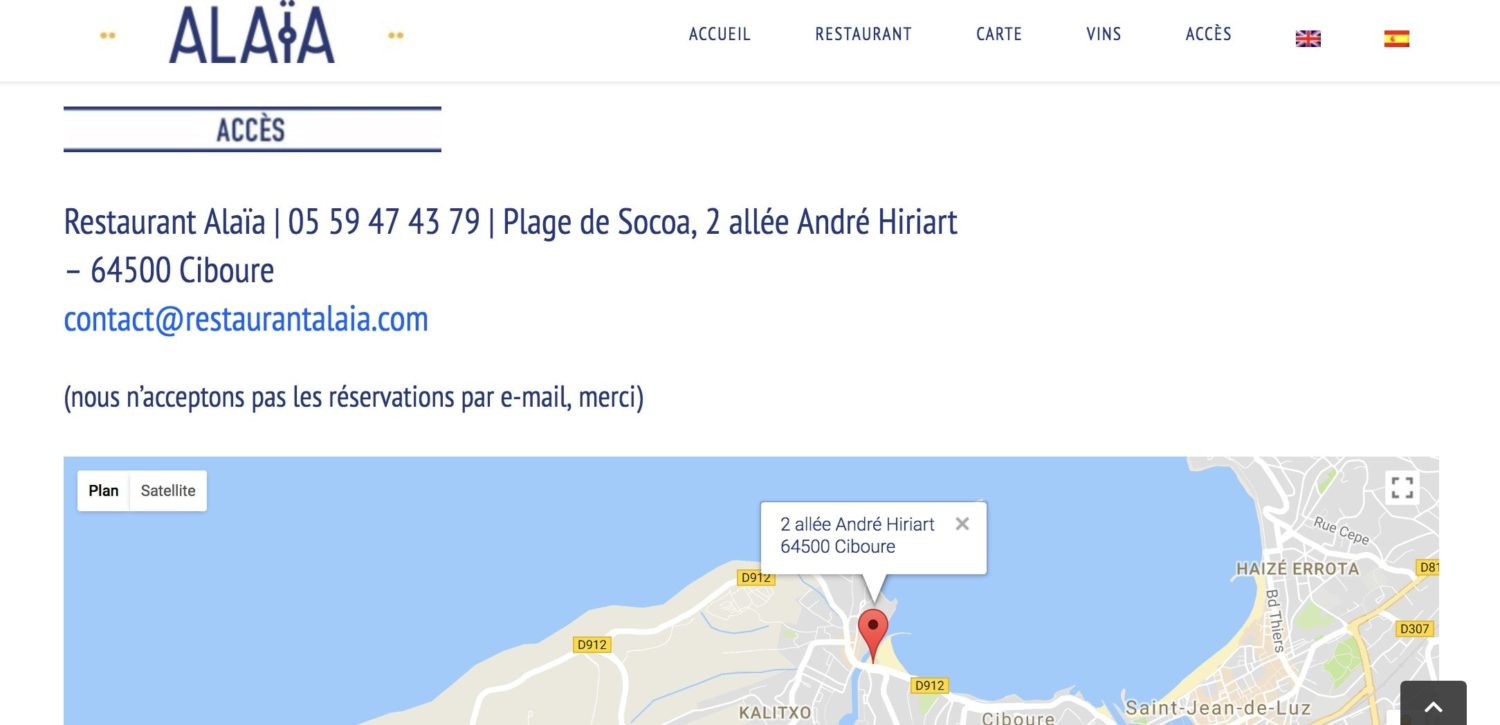
Task: Select the Plan map view
Action: click(x=104, y=490)
